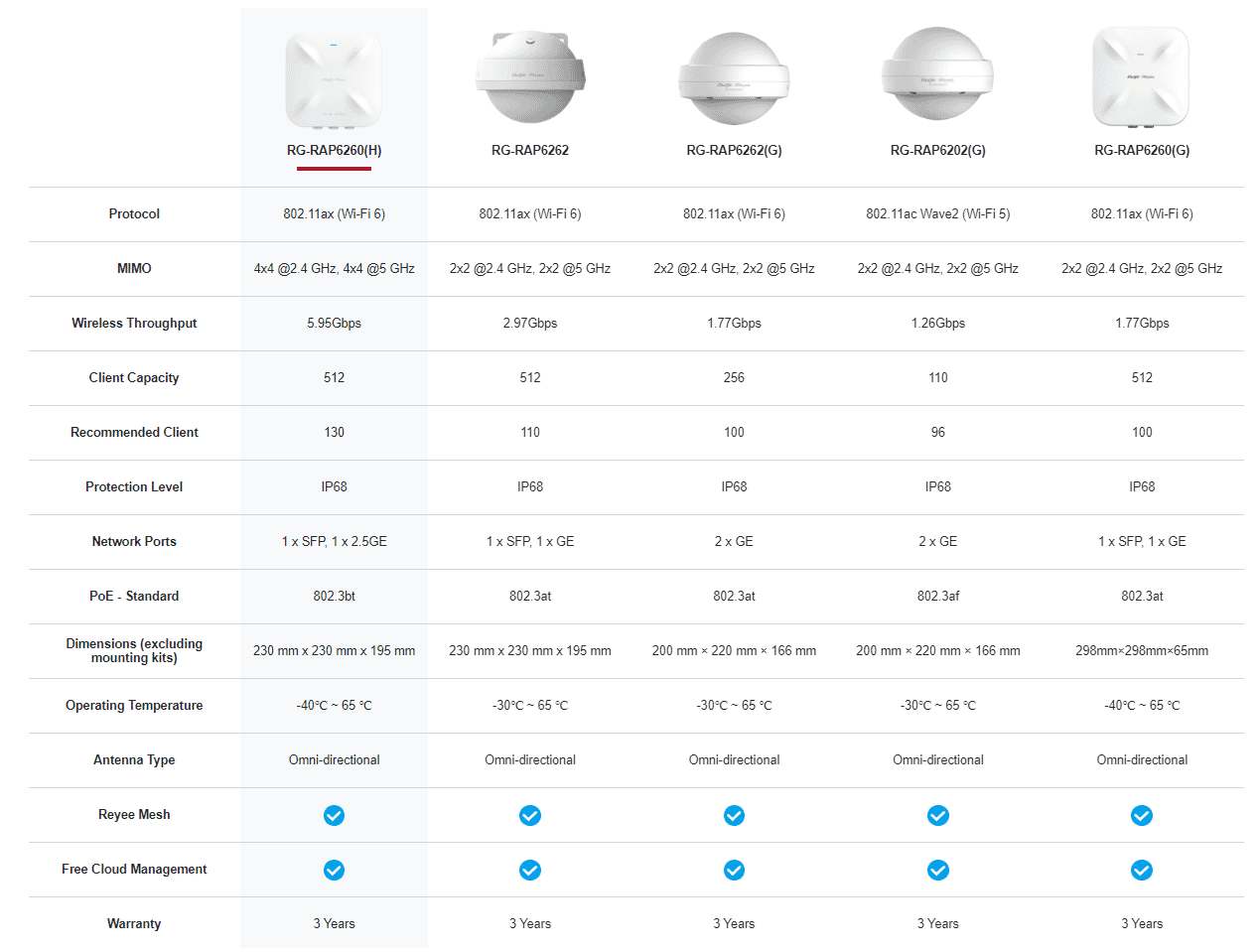
Task: Click the client capacity value 110 for RG-RAP6202(G)
Action: tap(938, 377)
